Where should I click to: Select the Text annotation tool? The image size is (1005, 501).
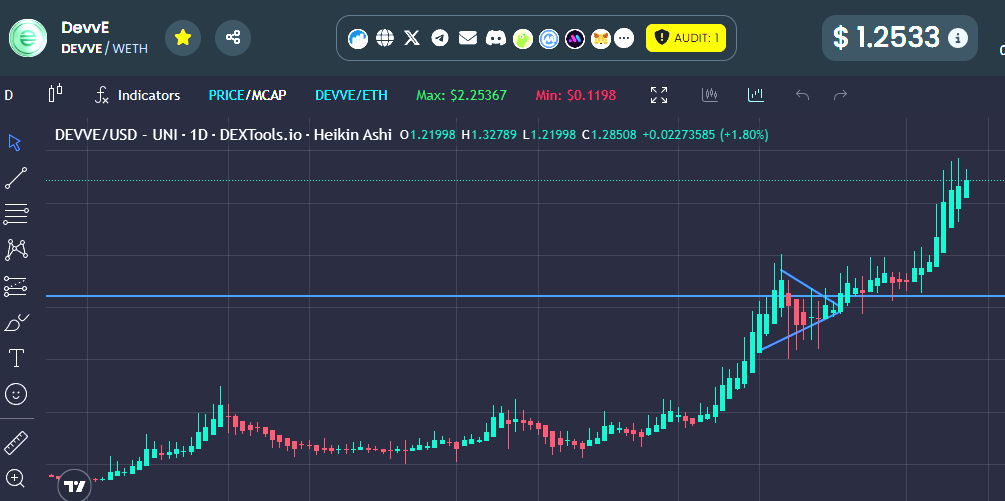(x=15, y=358)
